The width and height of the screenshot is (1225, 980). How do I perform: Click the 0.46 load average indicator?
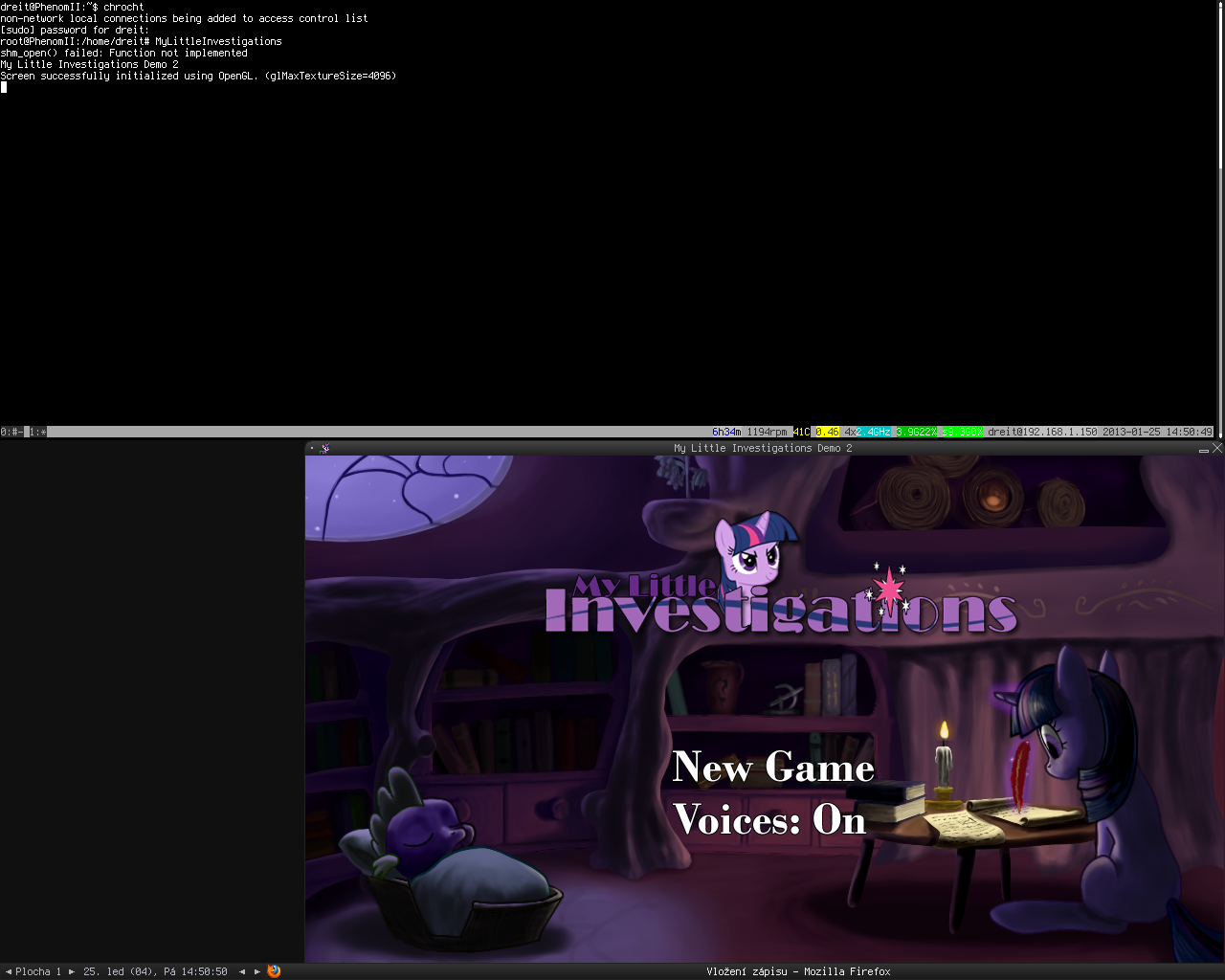[x=827, y=433]
